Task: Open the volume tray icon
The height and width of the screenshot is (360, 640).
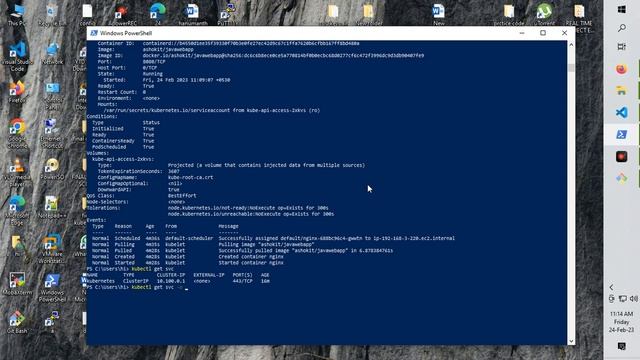Action: tap(633, 299)
